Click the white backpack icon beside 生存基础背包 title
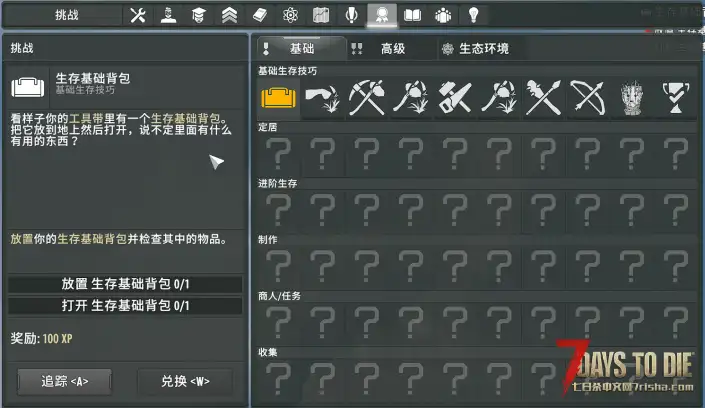Screen dimensions: 705x408 pyautogui.click(x=27, y=87)
